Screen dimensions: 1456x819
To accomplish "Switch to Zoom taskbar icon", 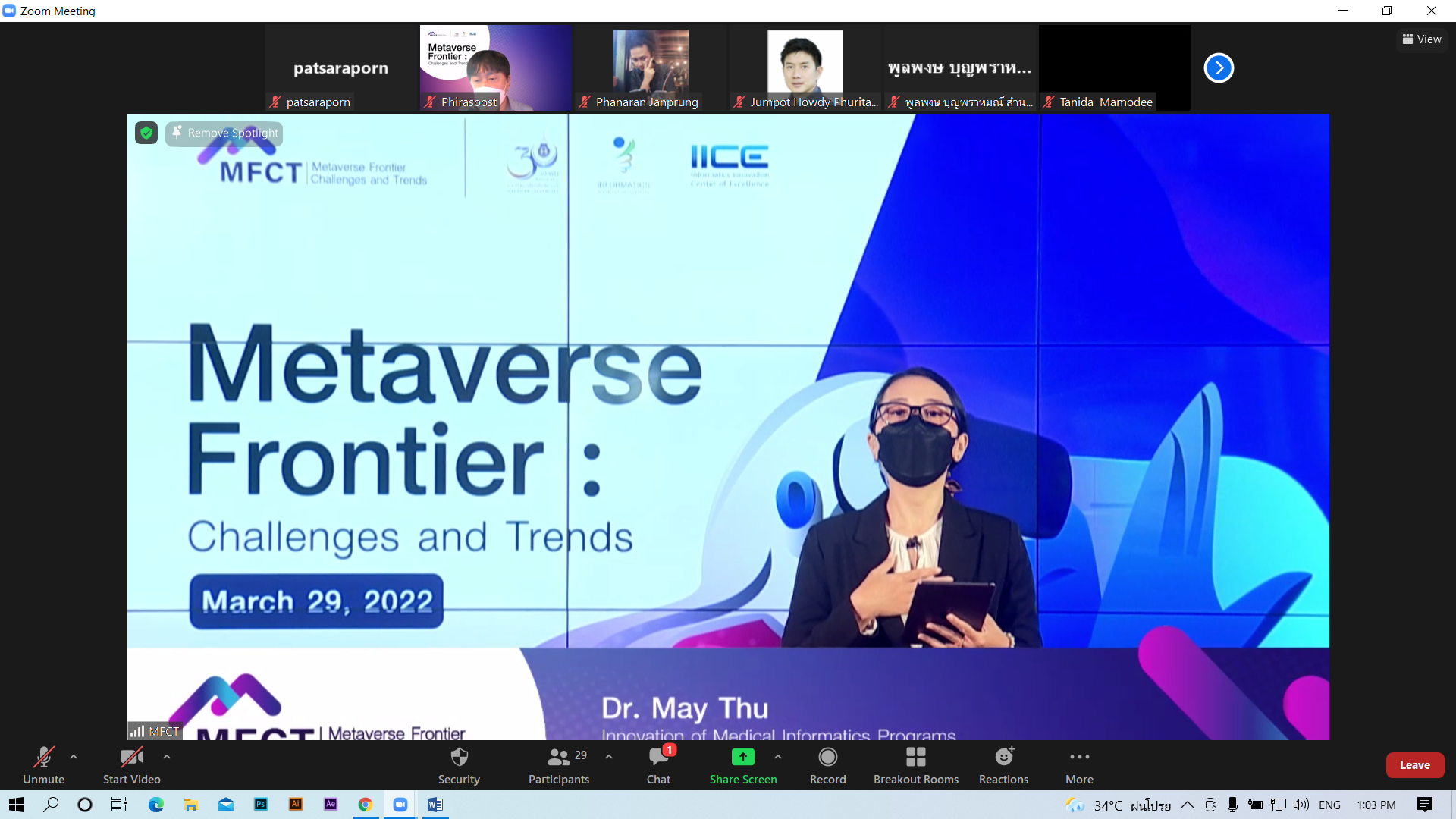I will [400, 805].
